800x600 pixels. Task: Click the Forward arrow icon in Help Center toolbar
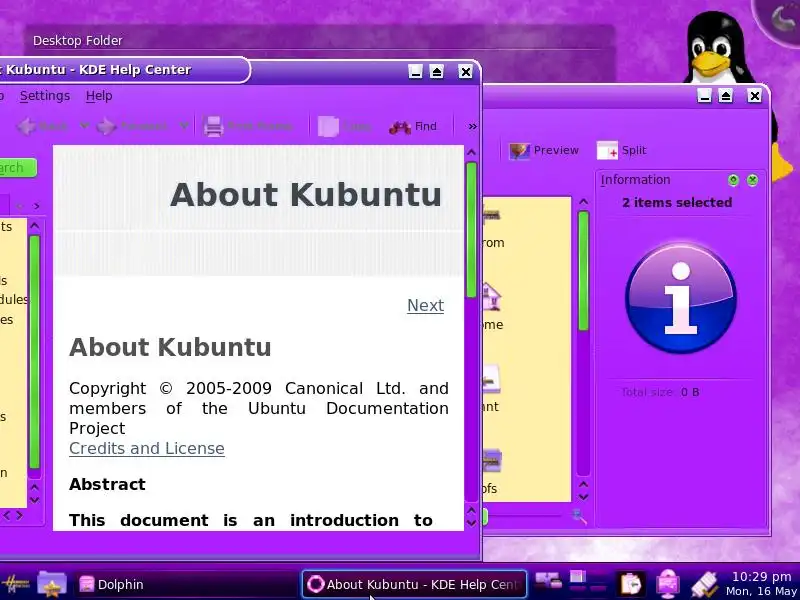(106, 126)
